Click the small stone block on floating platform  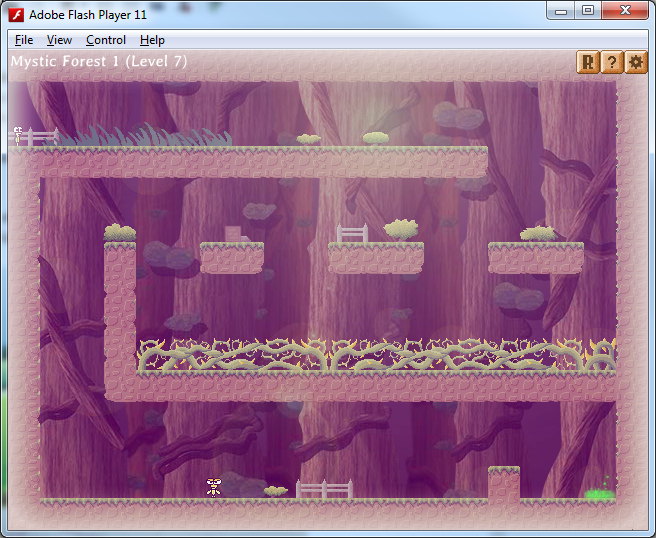(233, 233)
